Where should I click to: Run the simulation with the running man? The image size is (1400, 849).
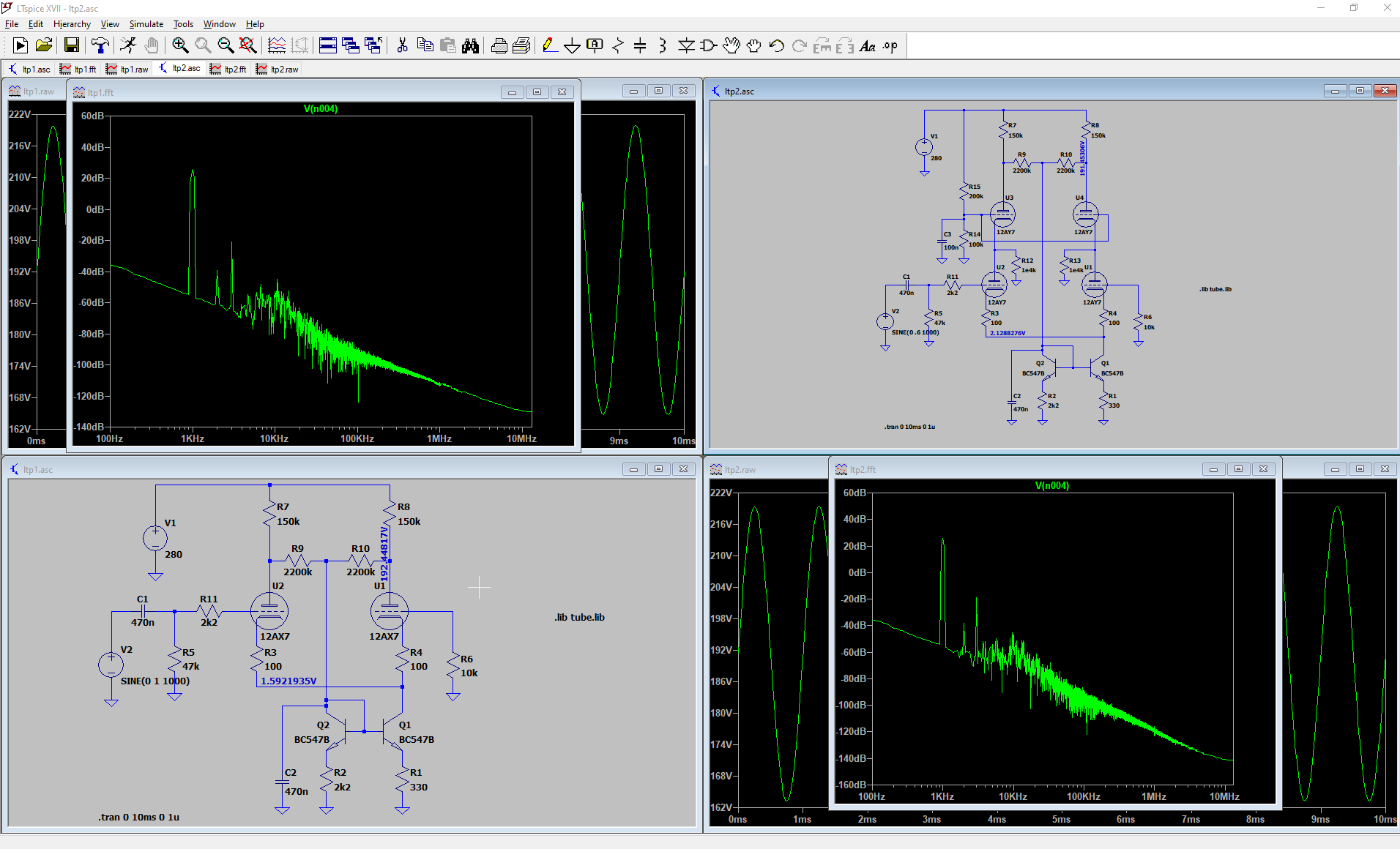128,46
